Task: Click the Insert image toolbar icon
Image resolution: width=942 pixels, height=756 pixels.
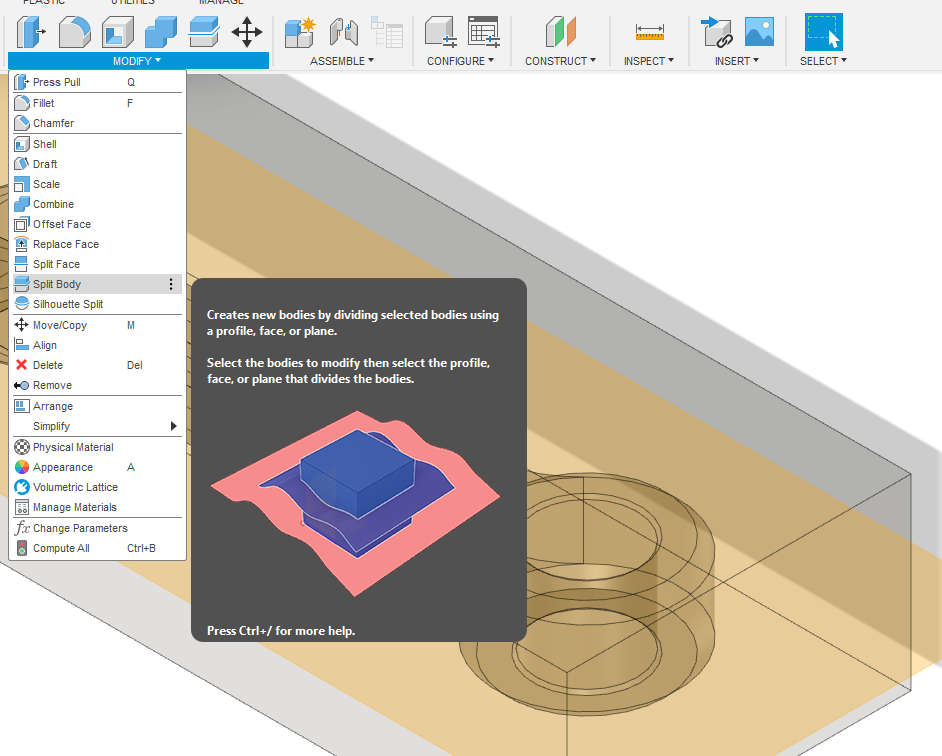Action: (x=759, y=32)
